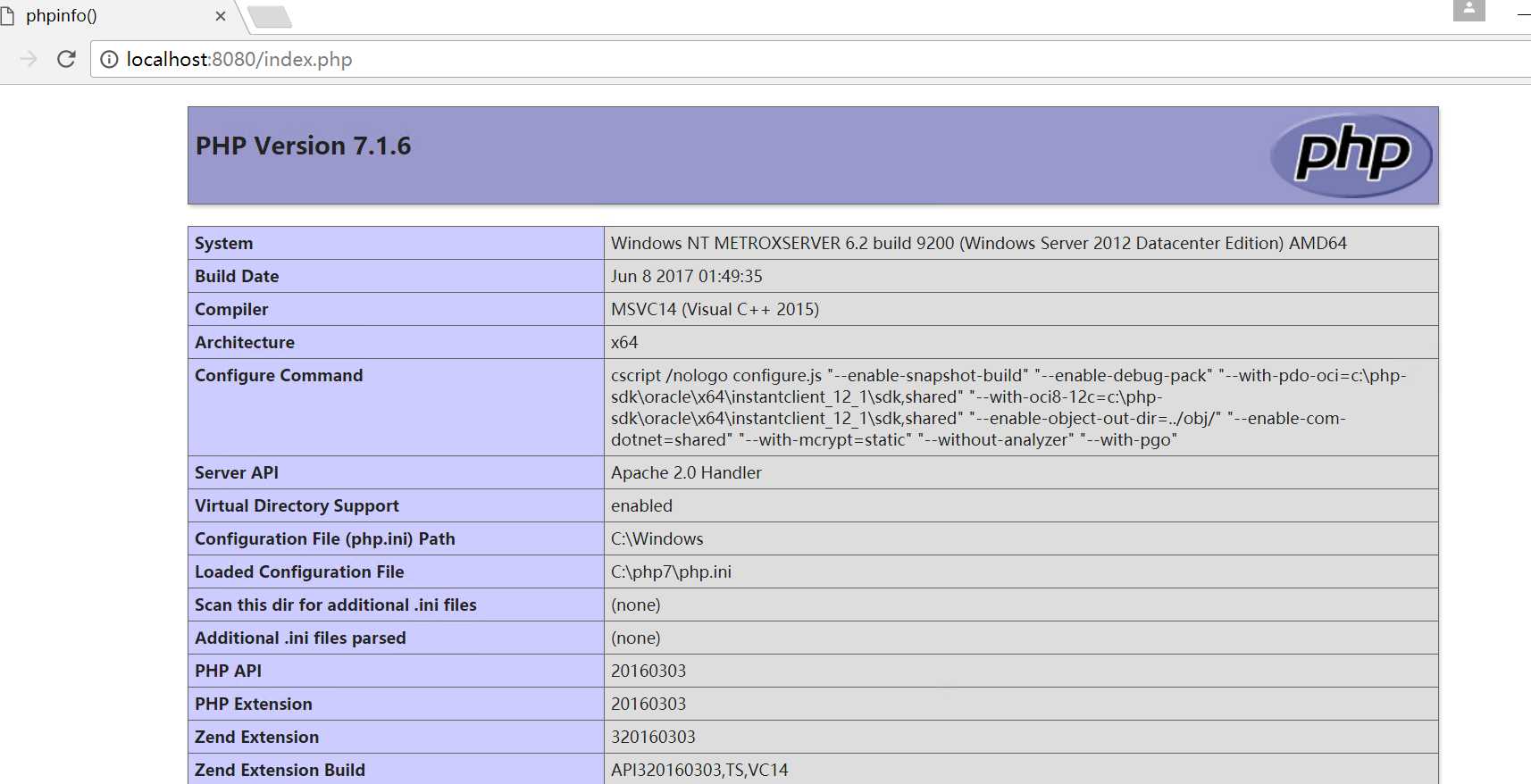Image resolution: width=1531 pixels, height=784 pixels.
Task: Click (none) value in Scan this dir row
Action: [x=636, y=605]
